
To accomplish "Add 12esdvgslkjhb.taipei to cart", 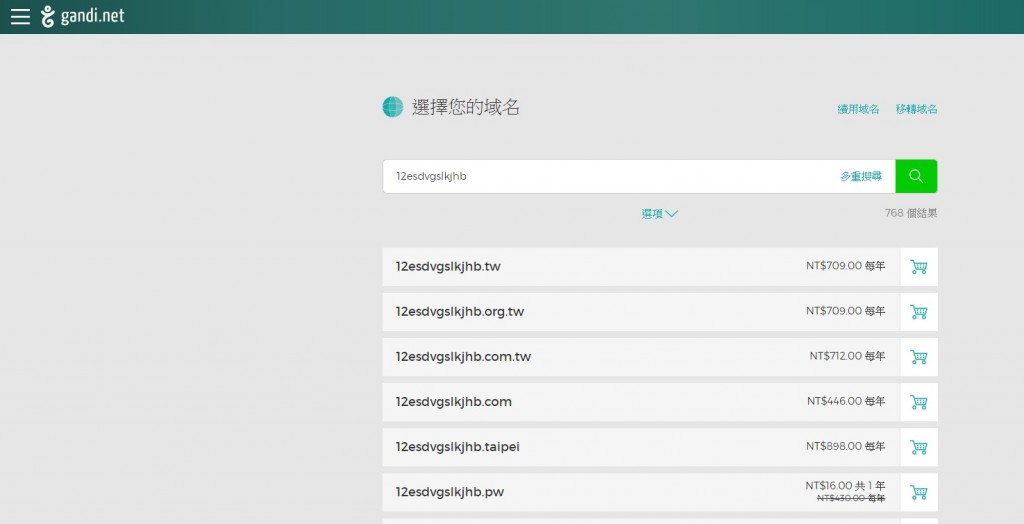I will click(x=919, y=447).
